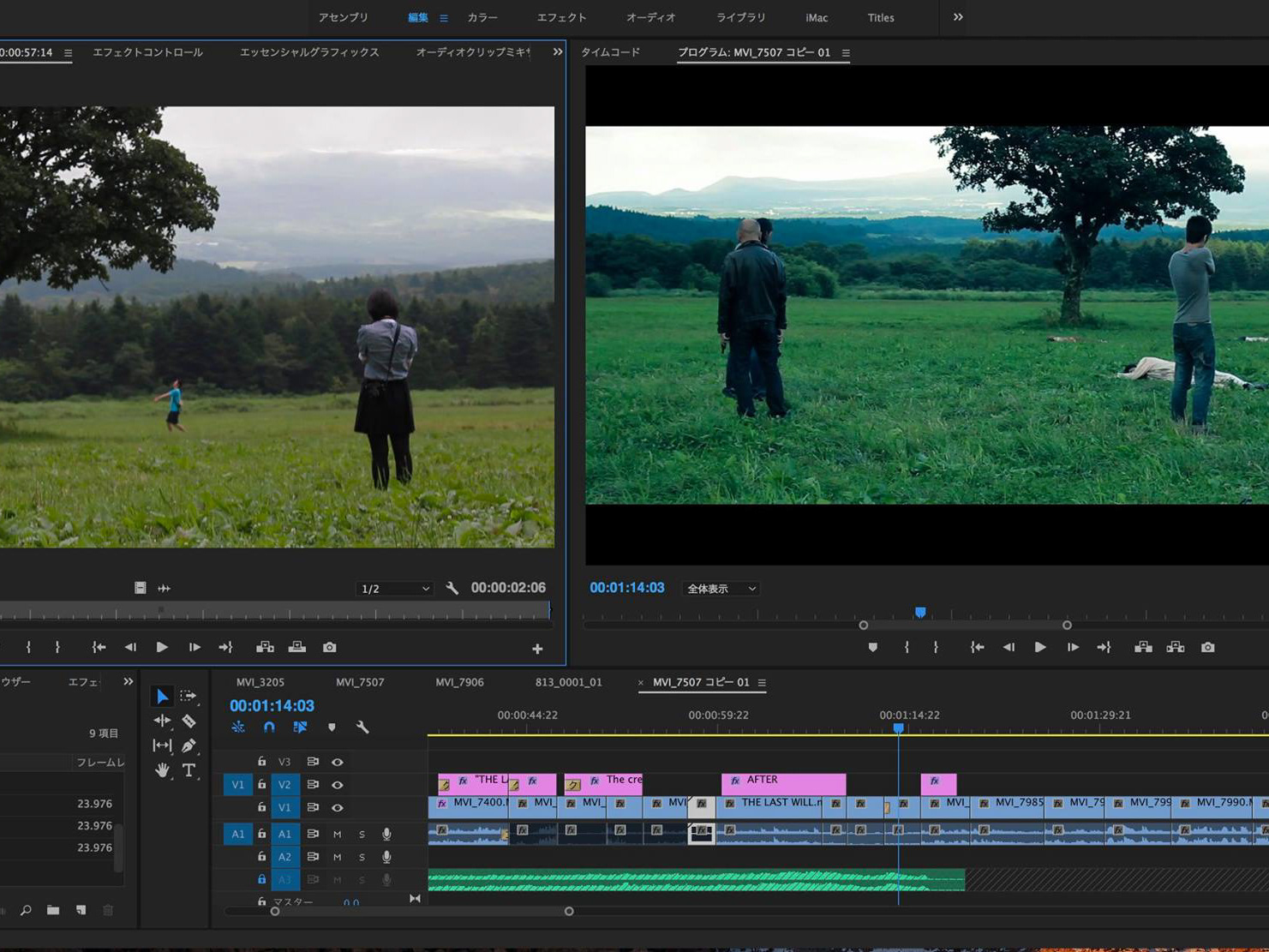Export frame from Program monitor camera icon
Image resolution: width=1269 pixels, height=952 pixels.
1207,647
